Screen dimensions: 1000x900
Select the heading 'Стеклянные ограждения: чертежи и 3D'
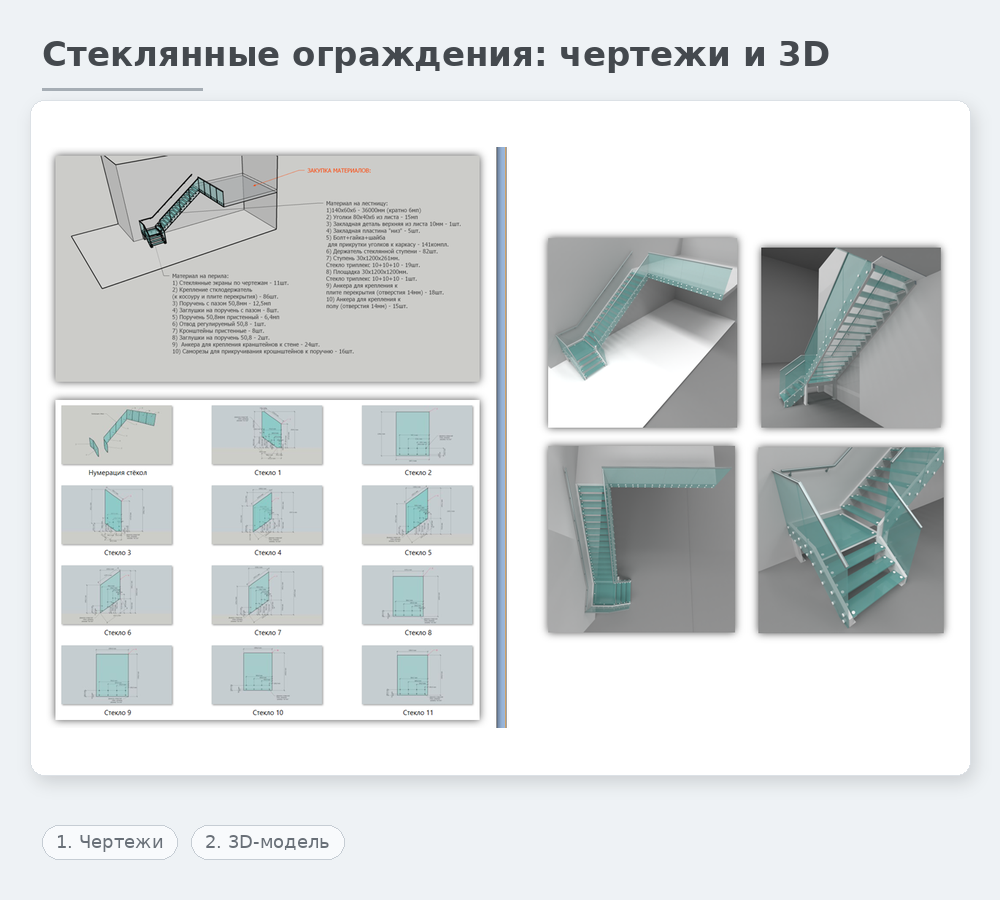pos(436,54)
